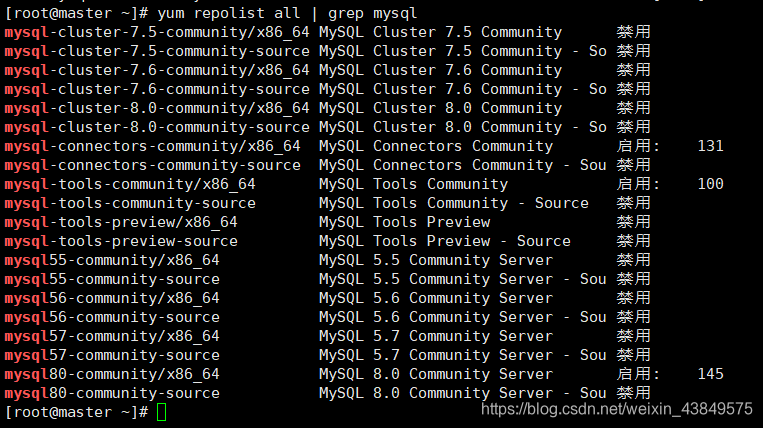Select repo id 'mysql56-community-source'
The height and width of the screenshot is (428, 763).
112,317
